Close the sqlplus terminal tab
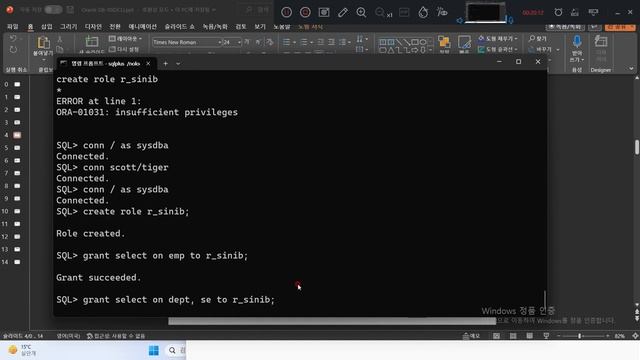This screenshot has width=640, height=360. tap(148, 64)
